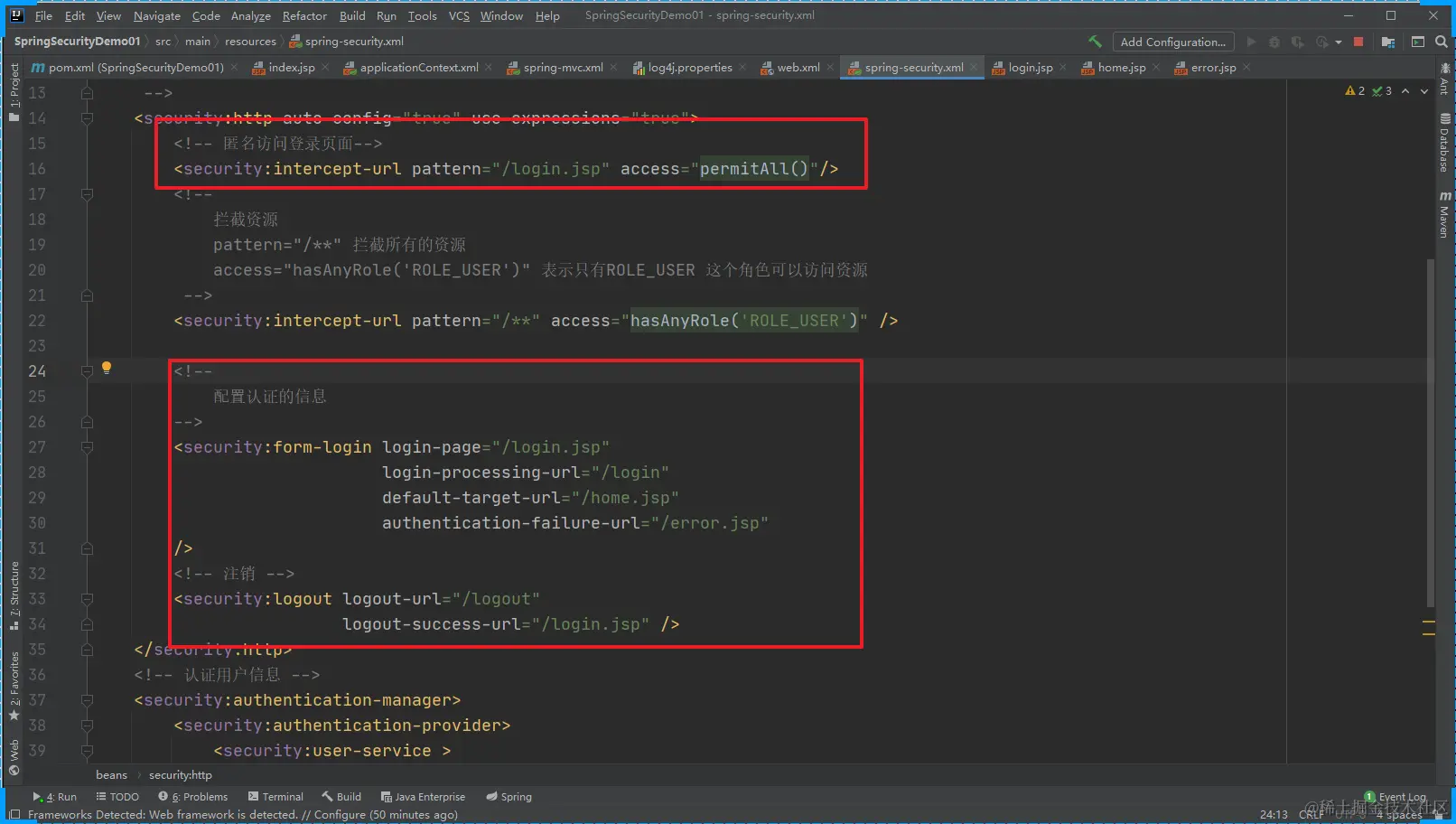Go to next highlighted error arrow
Viewport: 1456px width, 824px height.
pos(1424,91)
